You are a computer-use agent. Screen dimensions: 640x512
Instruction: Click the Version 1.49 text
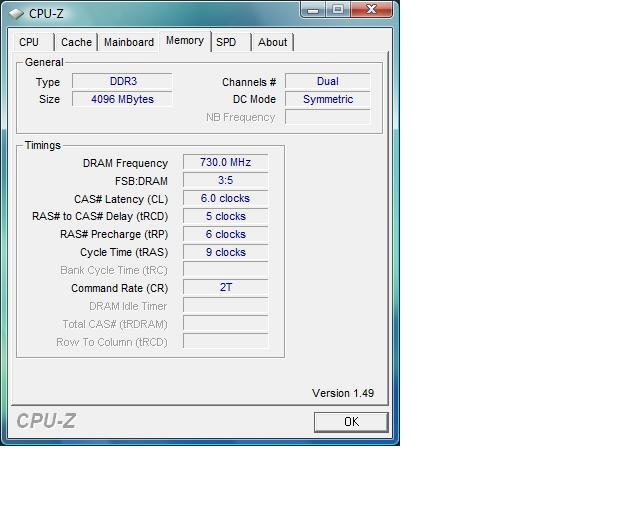343,393
